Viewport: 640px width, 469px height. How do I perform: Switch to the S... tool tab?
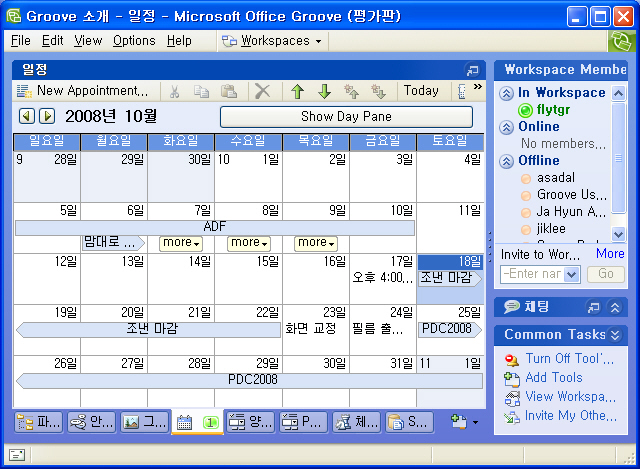pos(409,422)
